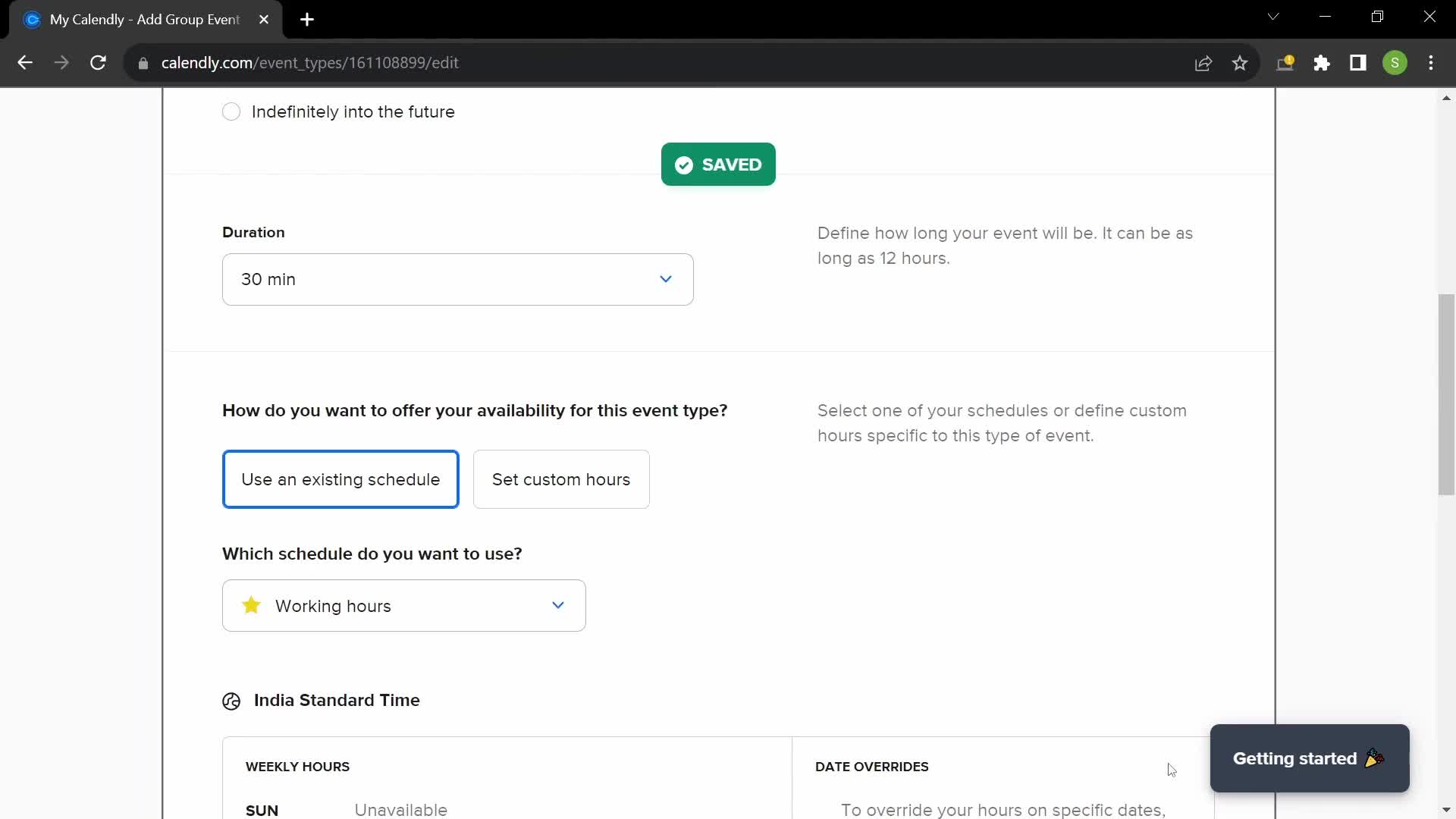This screenshot has width=1456, height=819.
Task: Click the Working hours star icon
Action: click(251, 606)
